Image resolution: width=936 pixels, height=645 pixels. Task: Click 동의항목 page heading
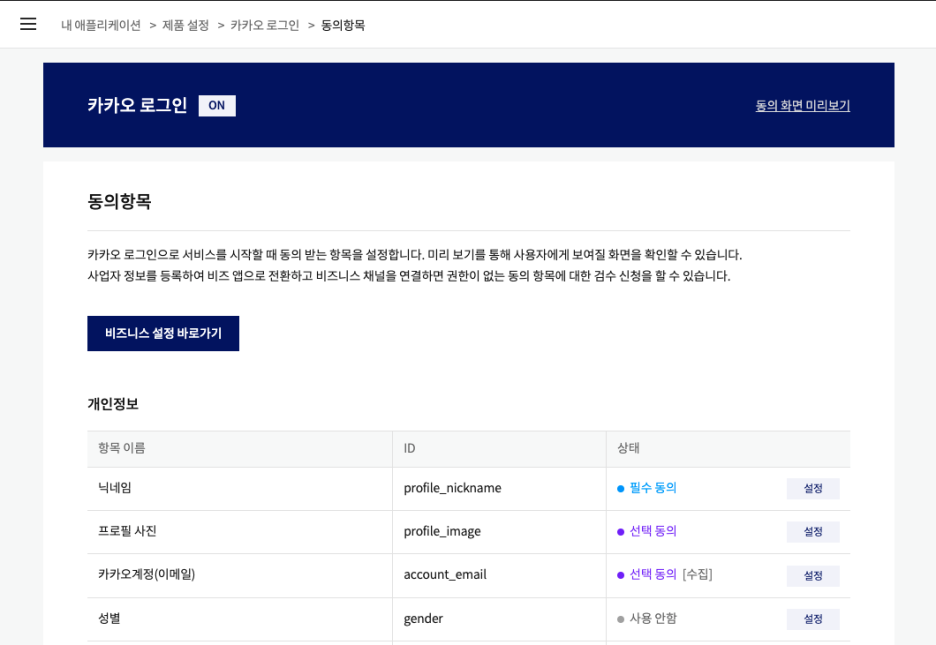(119, 201)
